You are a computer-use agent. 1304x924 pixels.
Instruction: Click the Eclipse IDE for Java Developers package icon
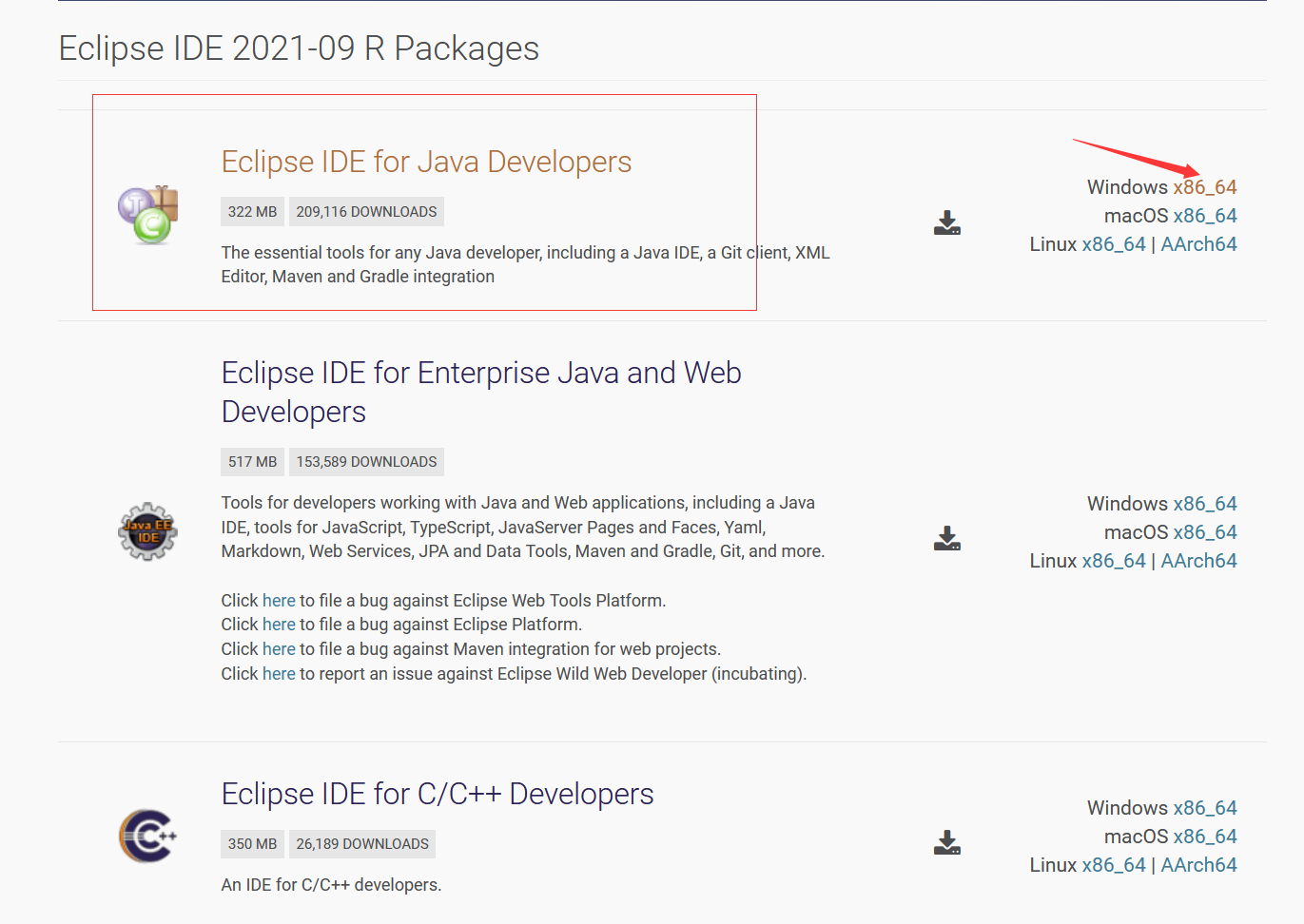pyautogui.click(x=147, y=214)
